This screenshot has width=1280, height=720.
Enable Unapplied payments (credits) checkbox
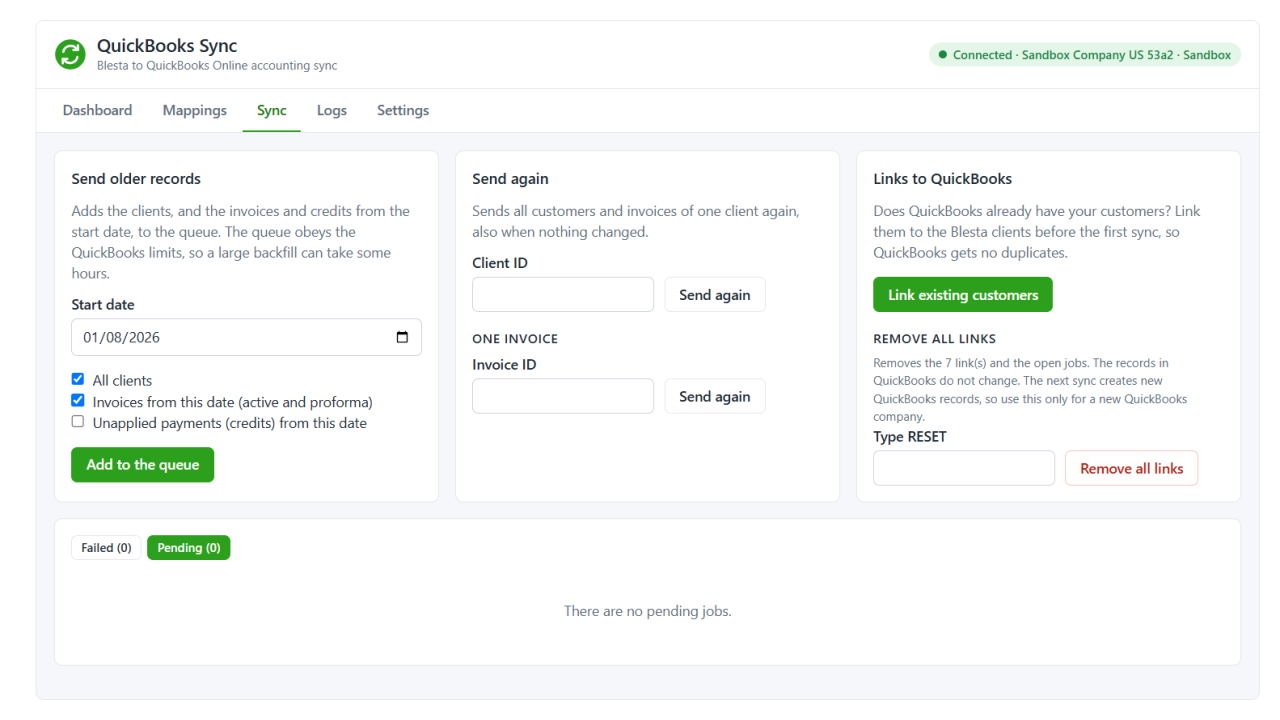click(78, 422)
